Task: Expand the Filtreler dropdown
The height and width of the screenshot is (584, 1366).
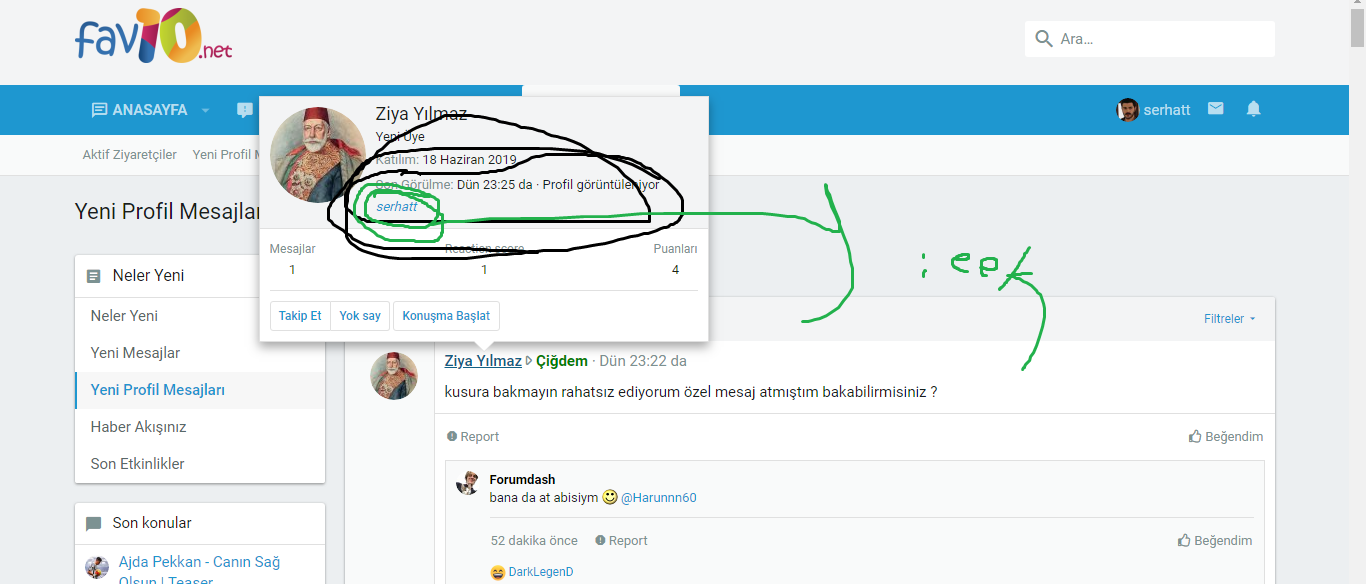Action: (x=1230, y=319)
